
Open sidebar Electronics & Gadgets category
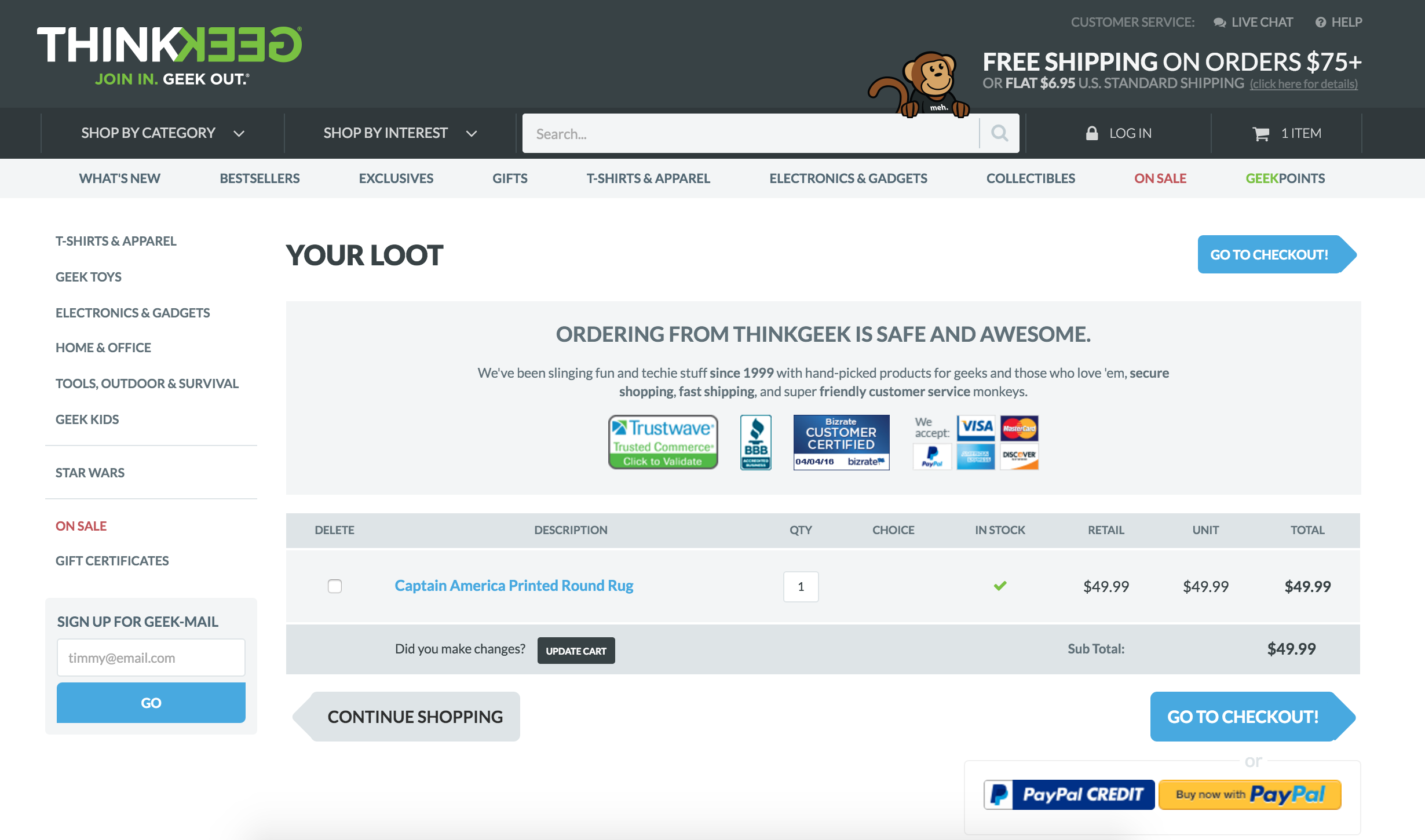point(133,313)
